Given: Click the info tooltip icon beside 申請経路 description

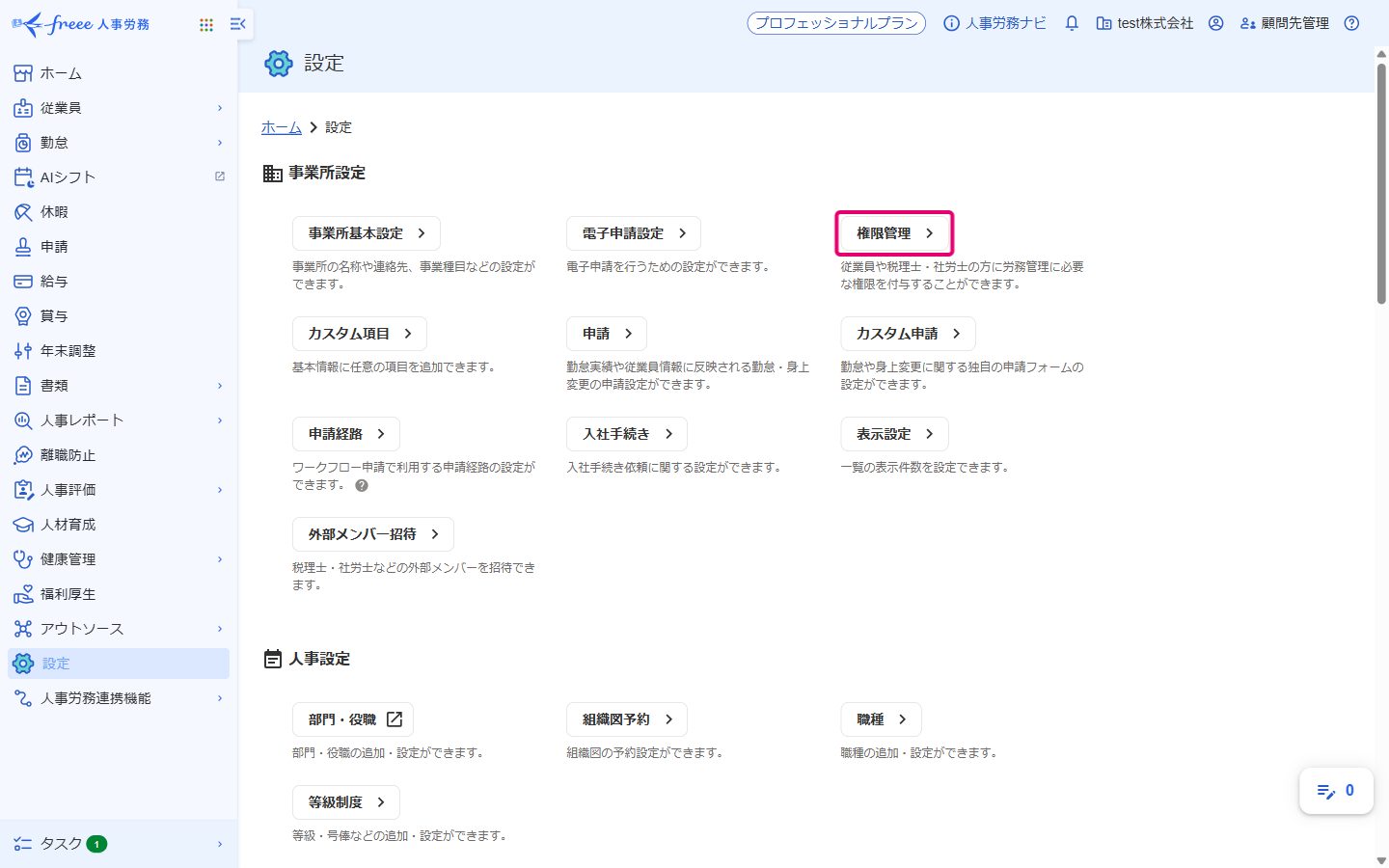Looking at the screenshot, I should coord(362,485).
